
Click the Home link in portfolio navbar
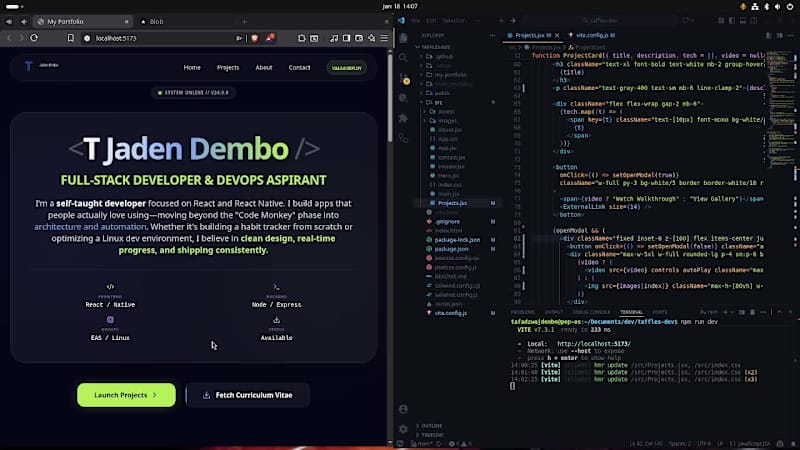point(192,67)
